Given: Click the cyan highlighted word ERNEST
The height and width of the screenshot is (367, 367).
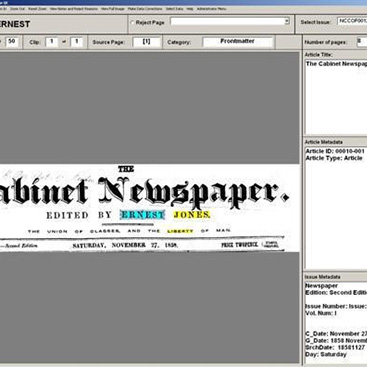Looking at the screenshot, I should click(142, 215).
